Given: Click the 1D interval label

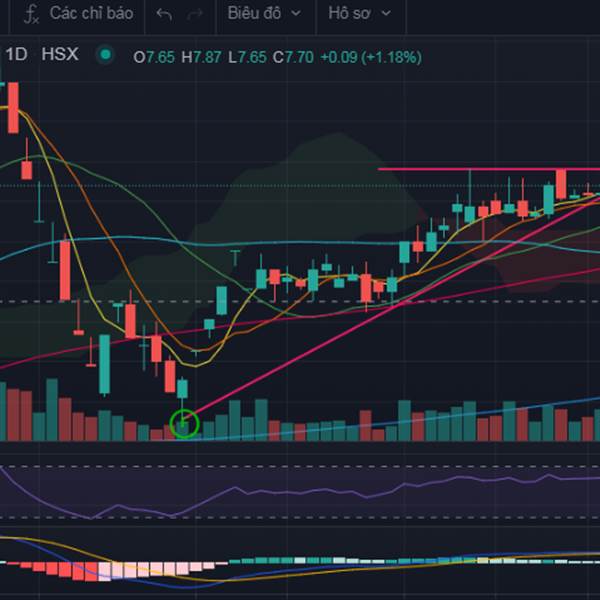Looking at the screenshot, I should tap(16, 54).
